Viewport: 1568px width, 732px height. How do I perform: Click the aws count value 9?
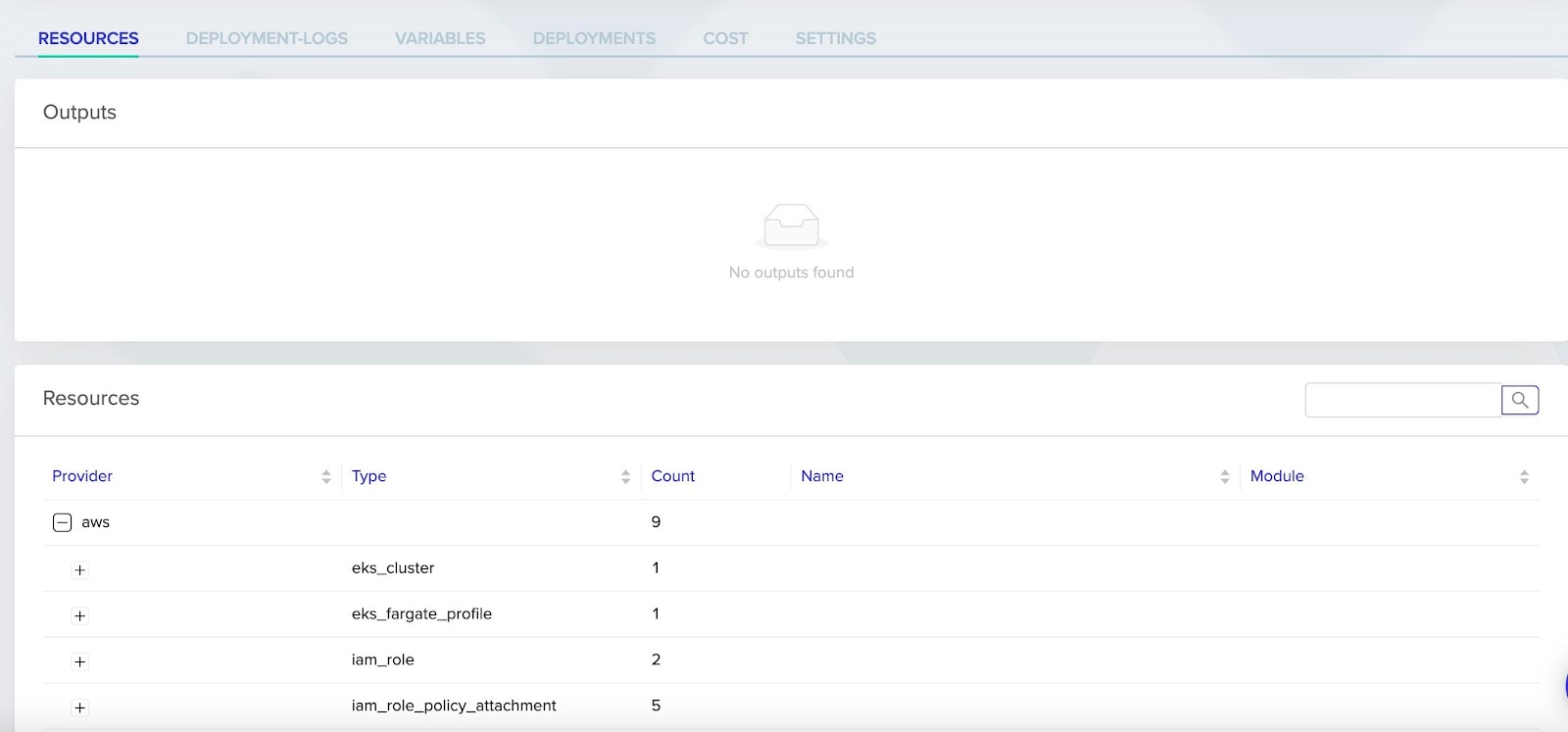click(x=656, y=522)
